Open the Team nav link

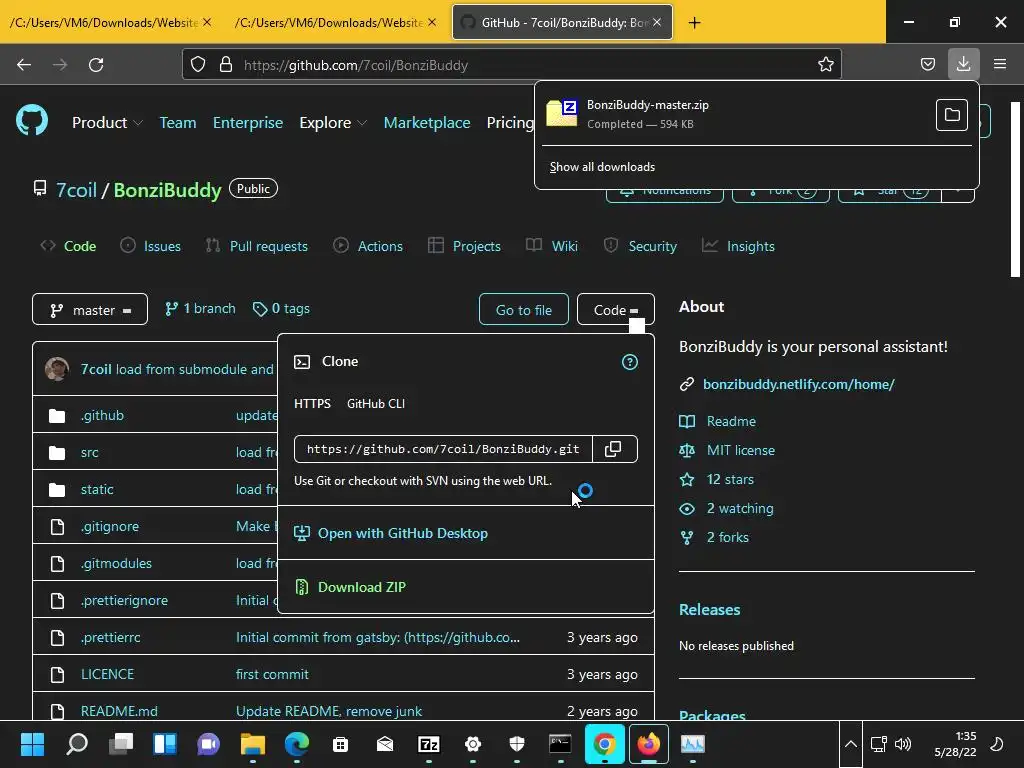point(178,123)
